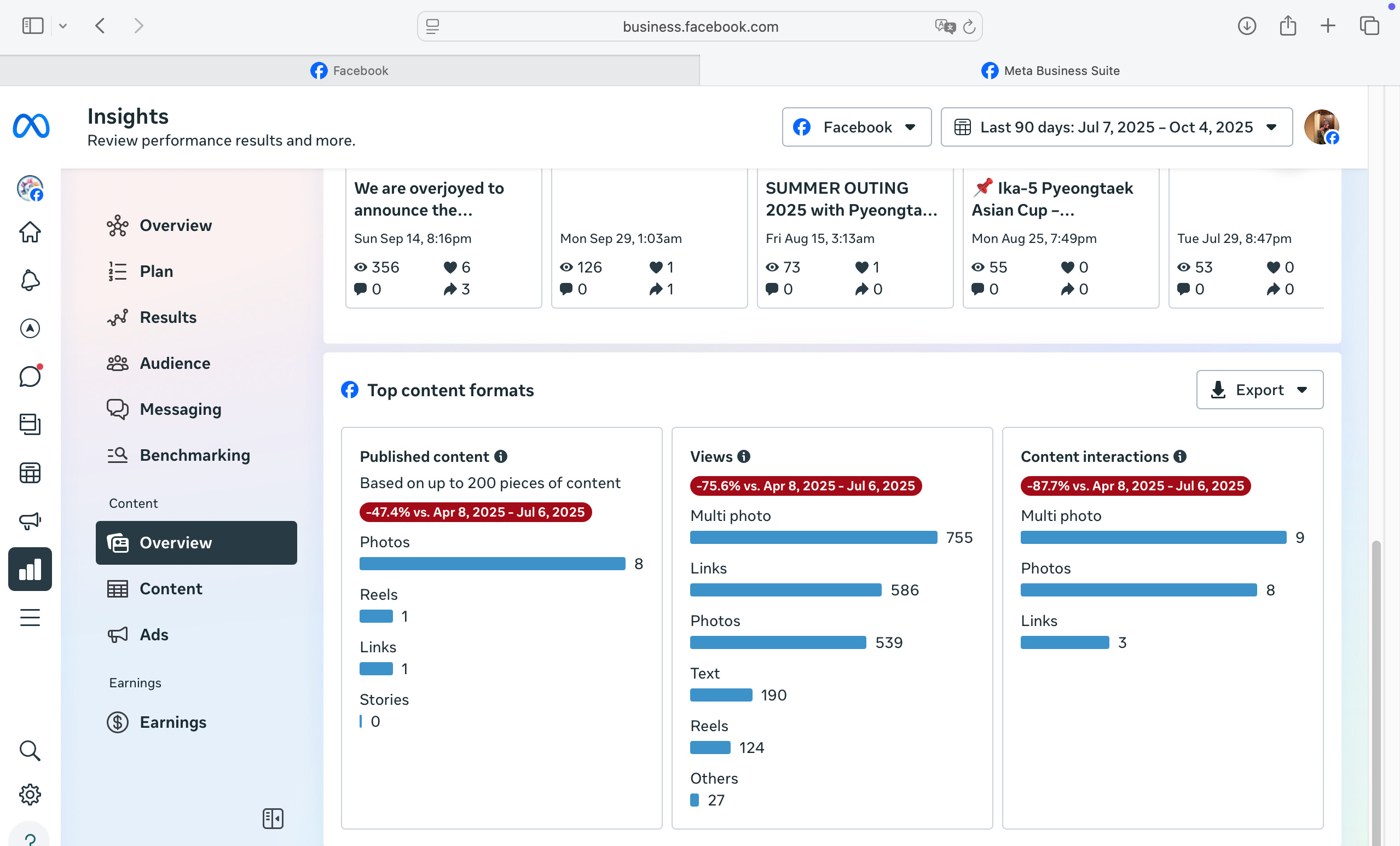Open the Facebook platform dropdown
Image resolution: width=1400 pixels, height=846 pixels.
point(856,127)
